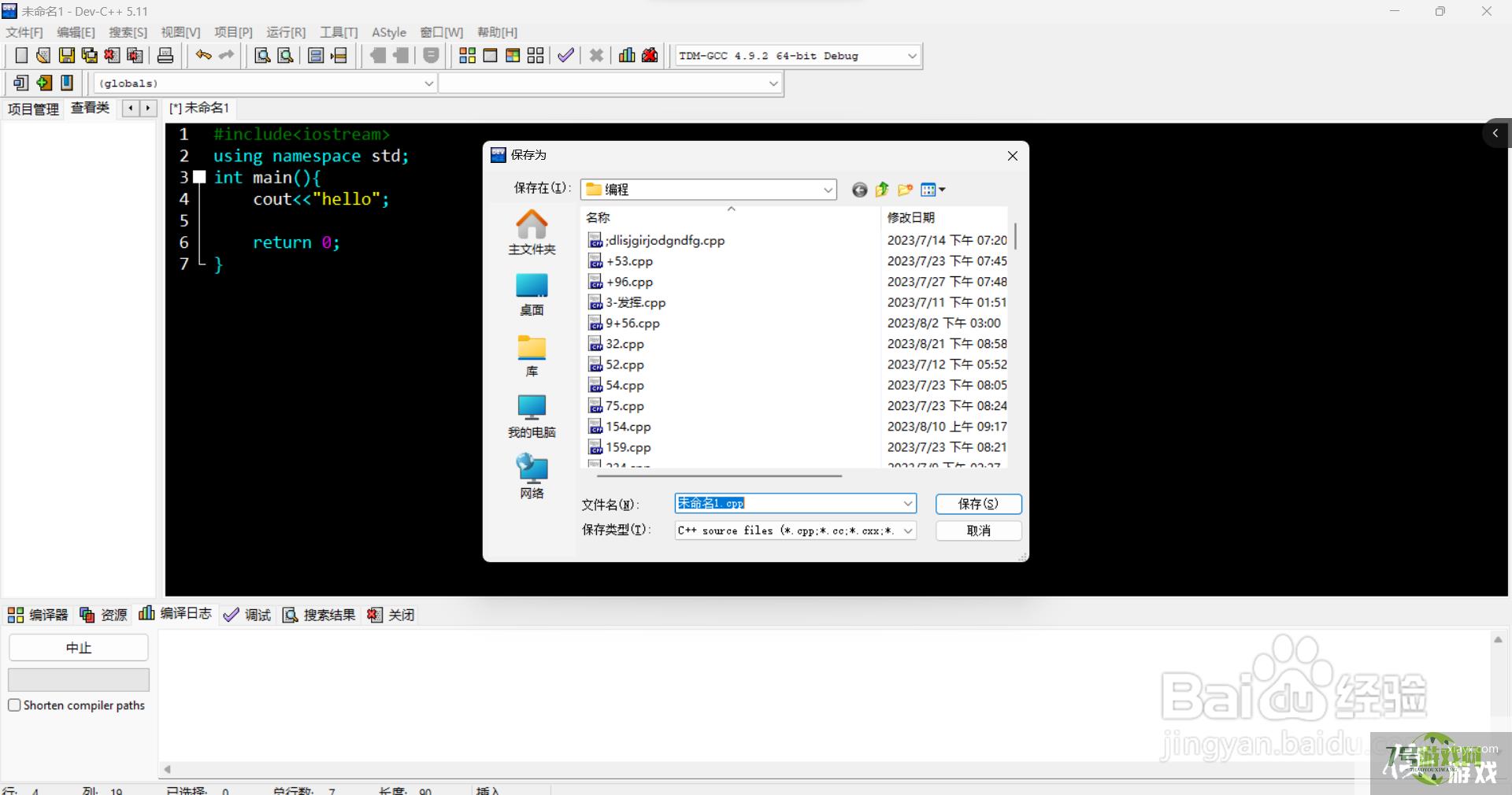Viewport: 1512px width, 795px height.
Task: Click the 文件名 text input field
Action: tap(787, 503)
